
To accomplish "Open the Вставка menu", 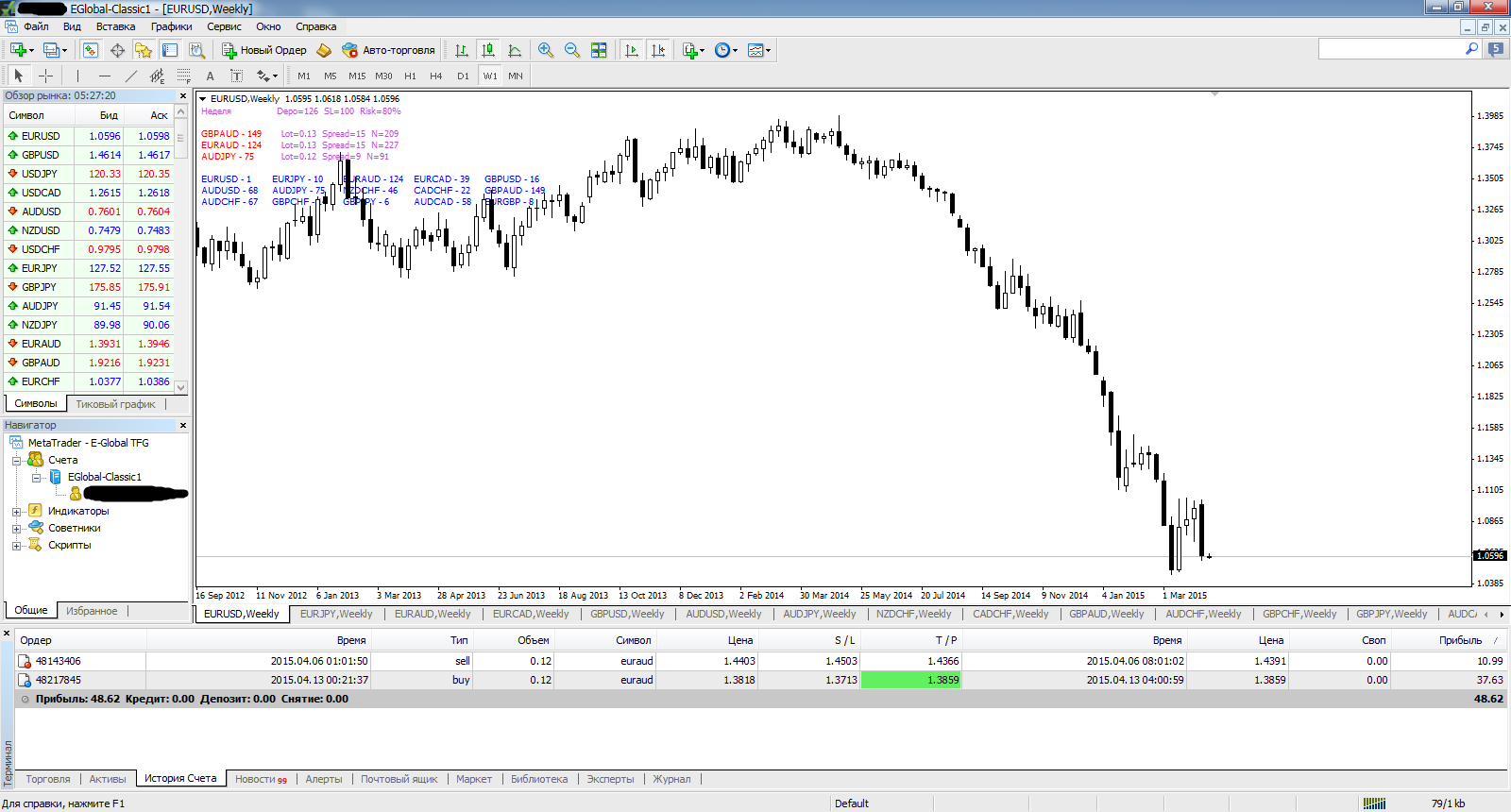I will [115, 26].
